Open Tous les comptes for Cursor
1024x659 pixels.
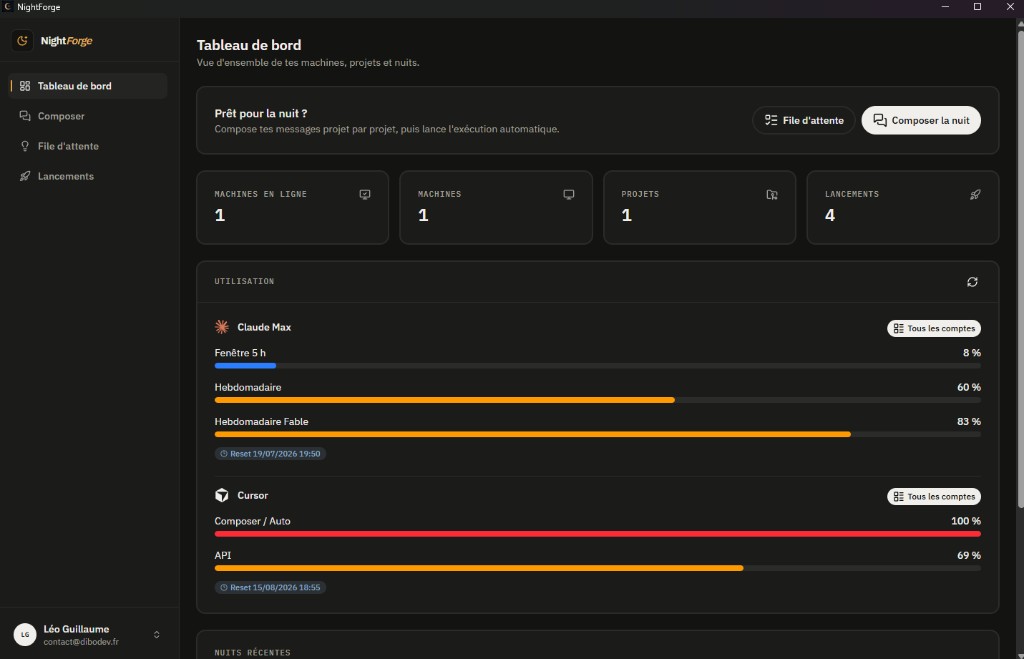[x=934, y=496]
